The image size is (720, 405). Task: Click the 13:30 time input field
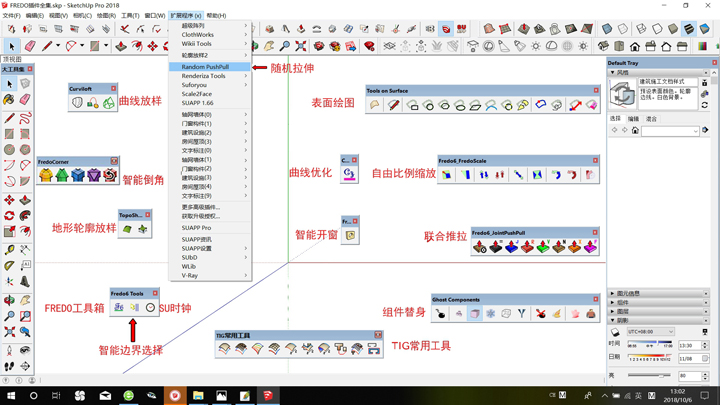689,345
